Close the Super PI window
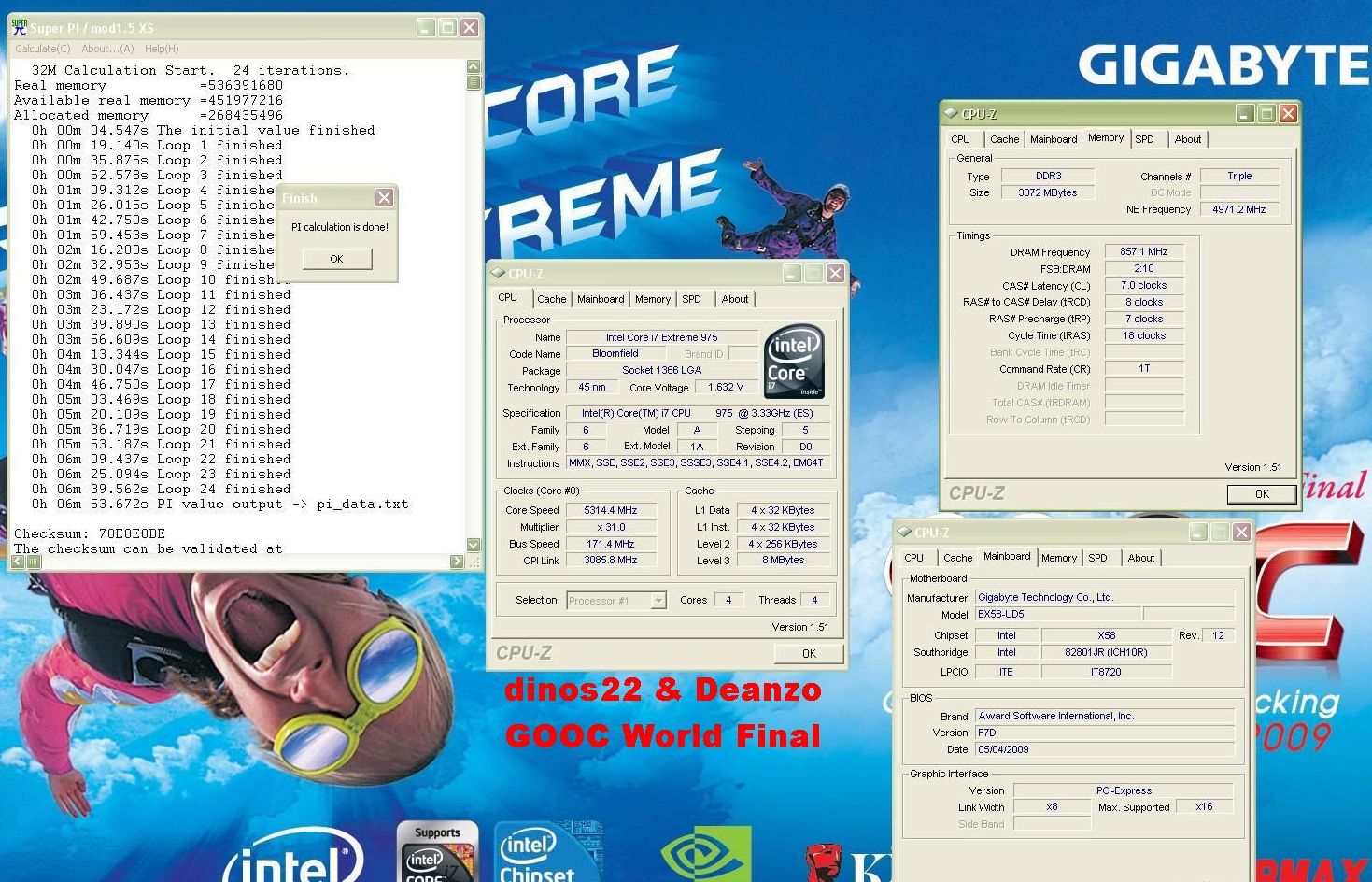 pyautogui.click(x=470, y=27)
